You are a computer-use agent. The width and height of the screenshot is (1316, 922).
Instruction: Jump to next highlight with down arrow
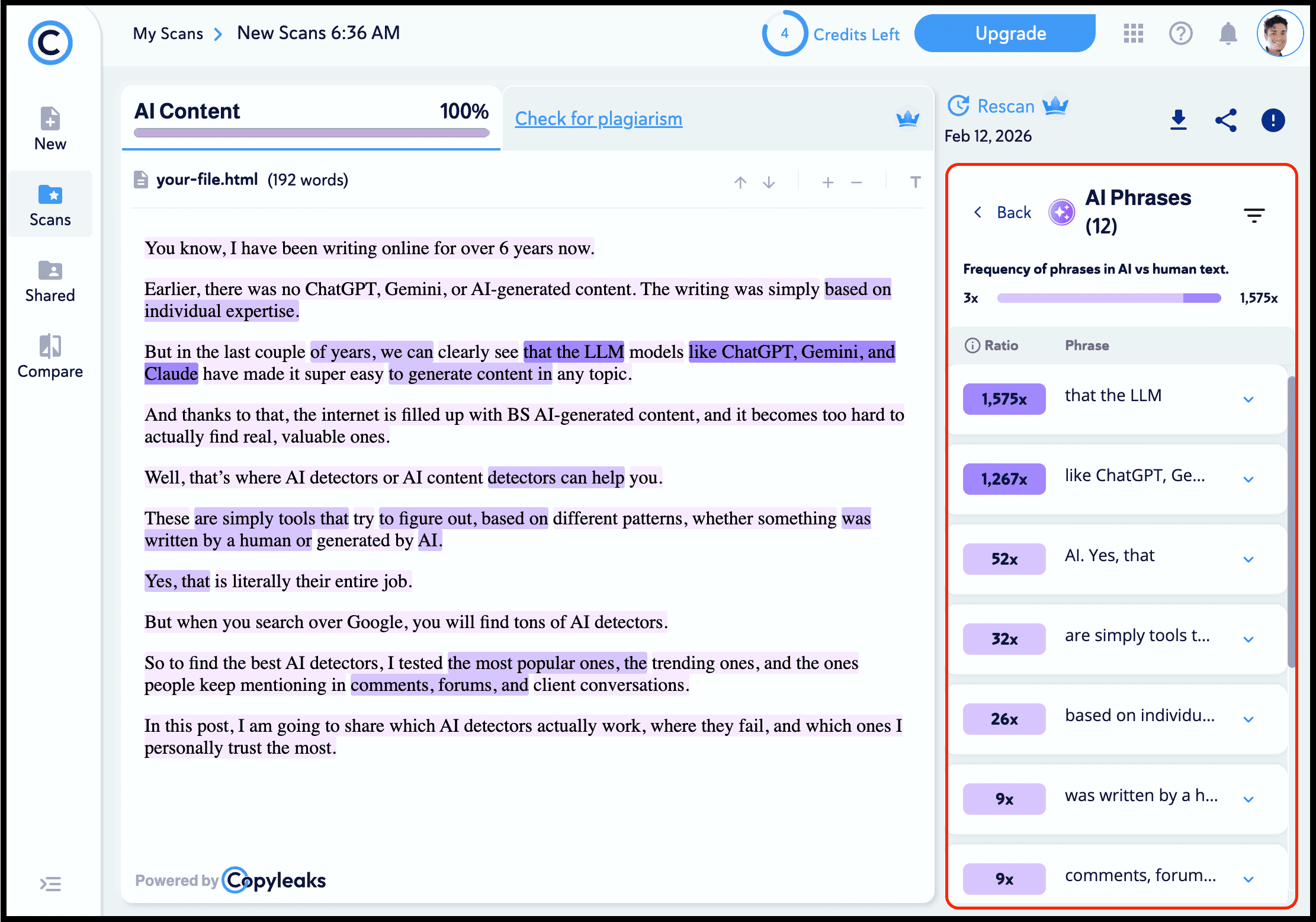coord(769,182)
